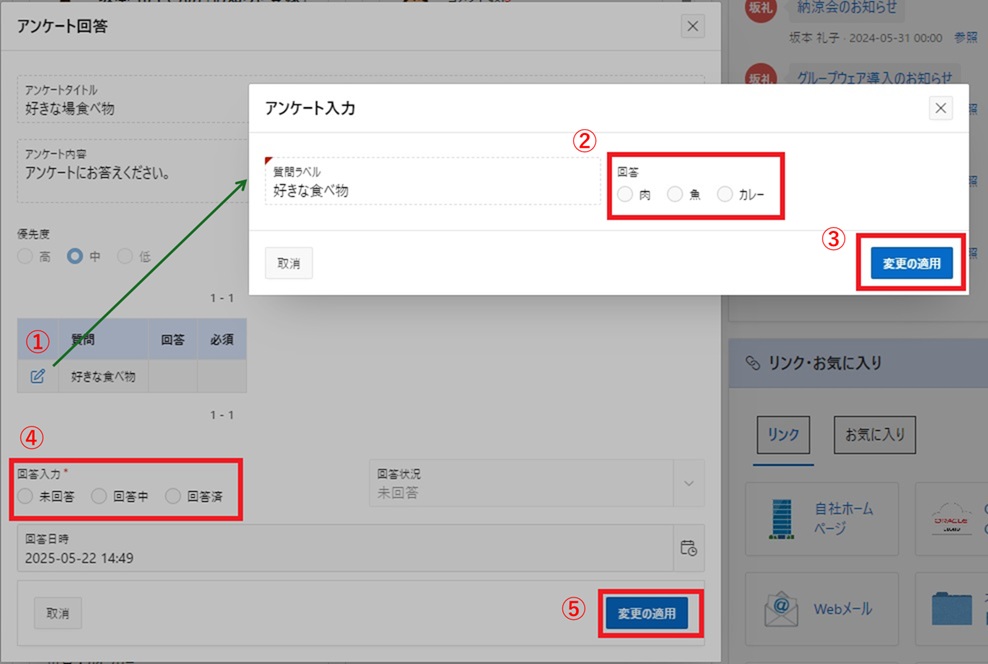
Task: Click the 回答日時 date input field
Action: (345, 548)
